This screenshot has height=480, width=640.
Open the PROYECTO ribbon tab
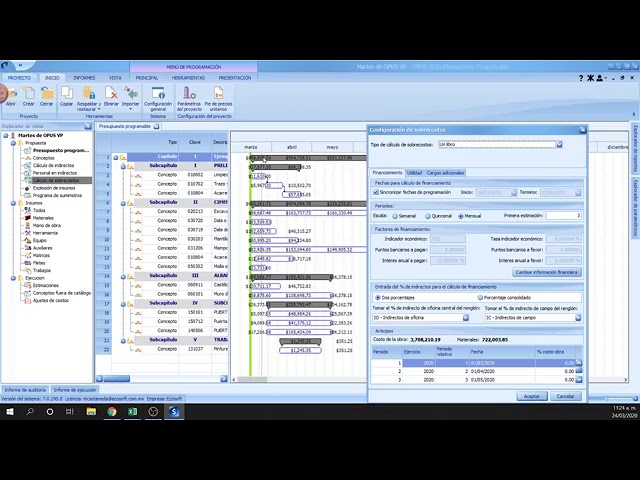(x=19, y=78)
